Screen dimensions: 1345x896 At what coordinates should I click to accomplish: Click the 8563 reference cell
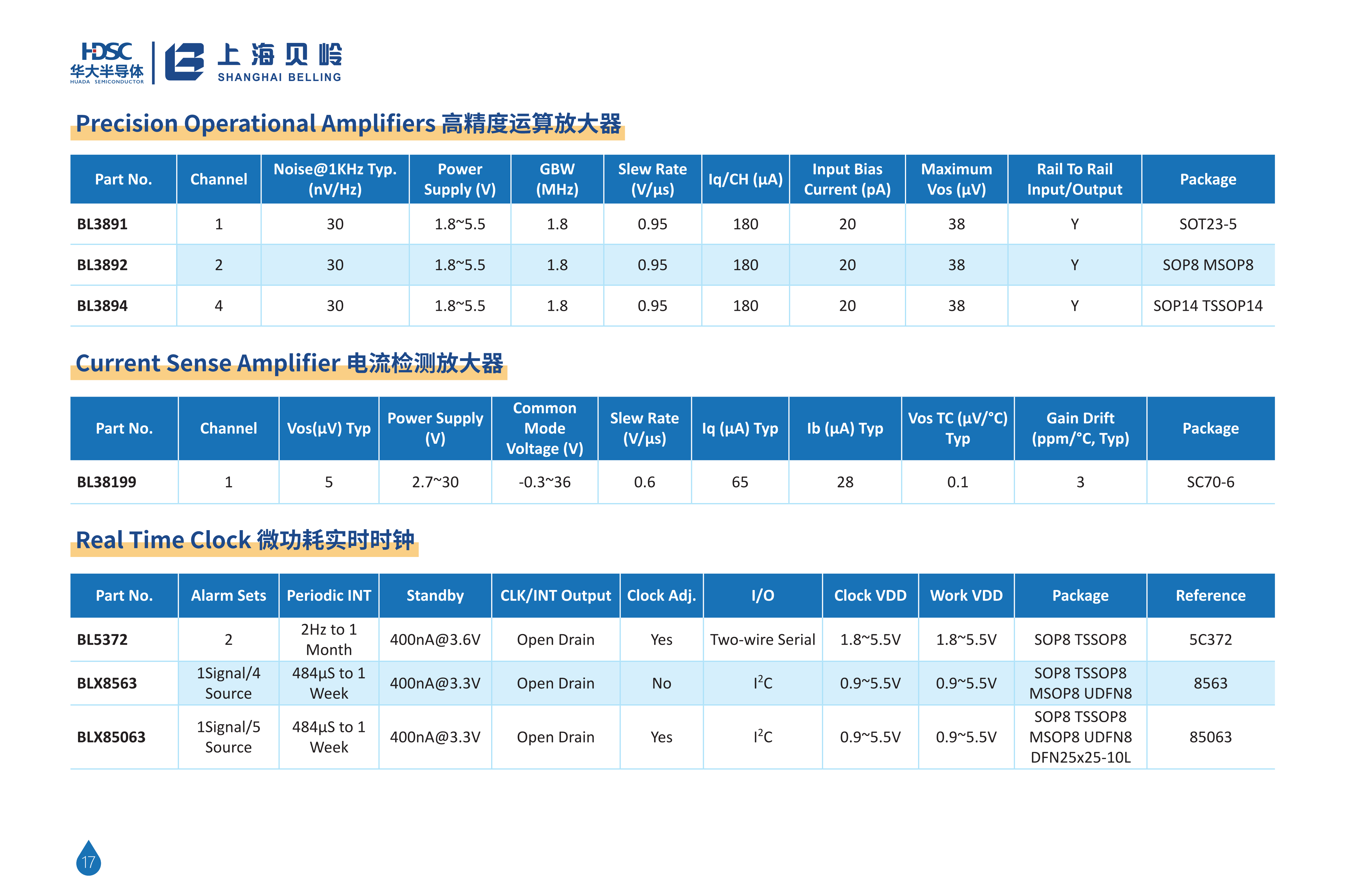pos(1211,683)
